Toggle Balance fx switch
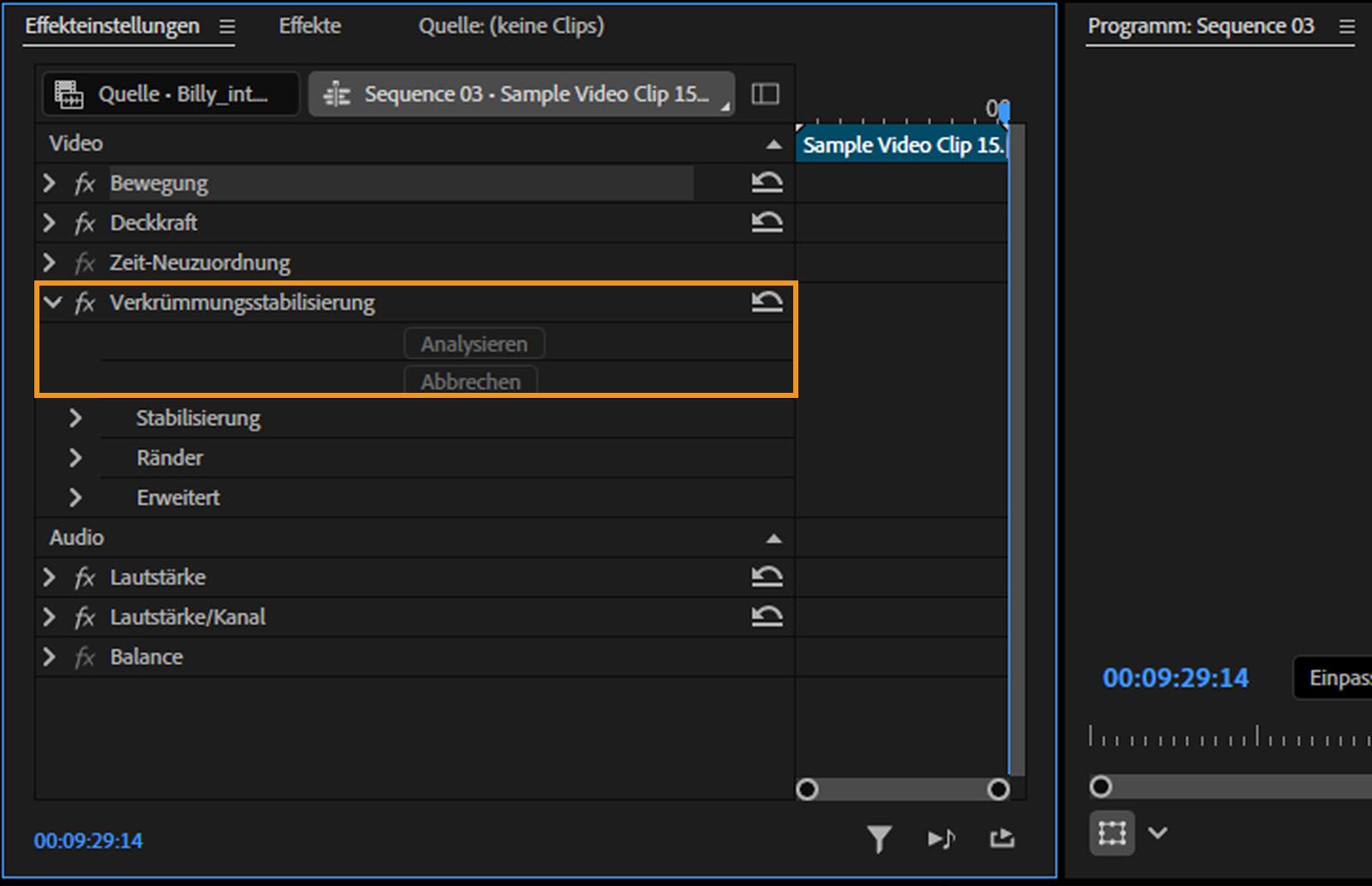 (x=84, y=657)
